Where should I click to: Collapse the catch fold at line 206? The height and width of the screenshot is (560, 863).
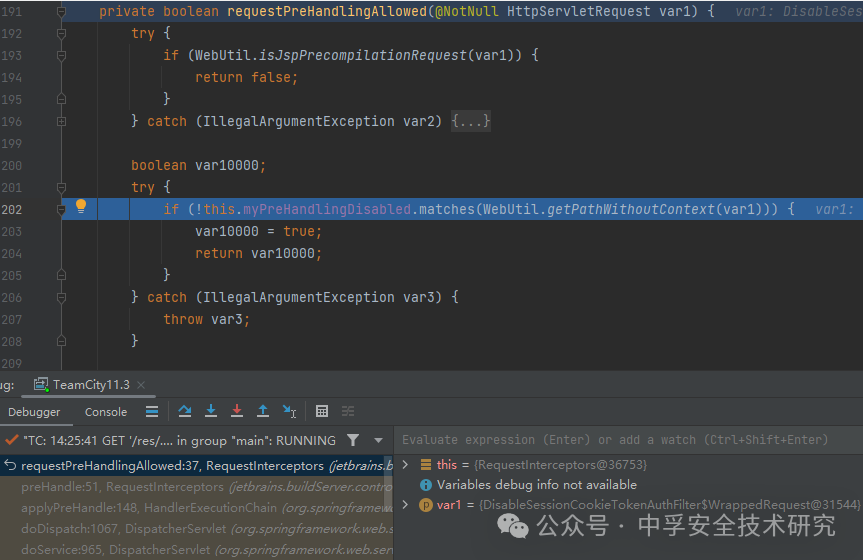[62, 297]
